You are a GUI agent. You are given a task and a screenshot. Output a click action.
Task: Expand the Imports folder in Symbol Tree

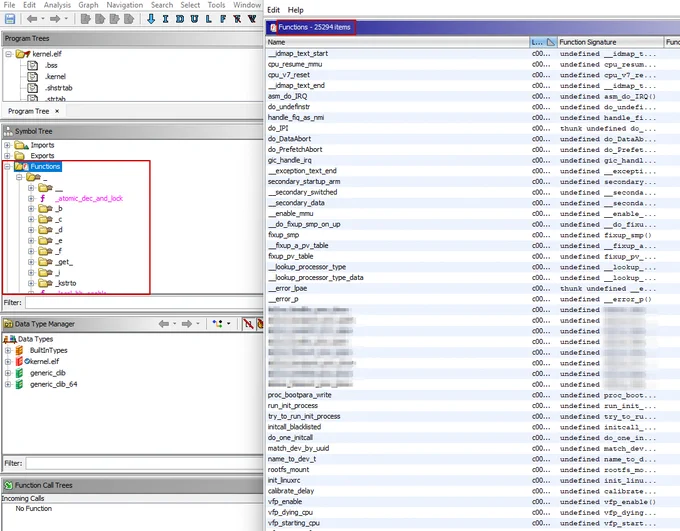pos(7,145)
